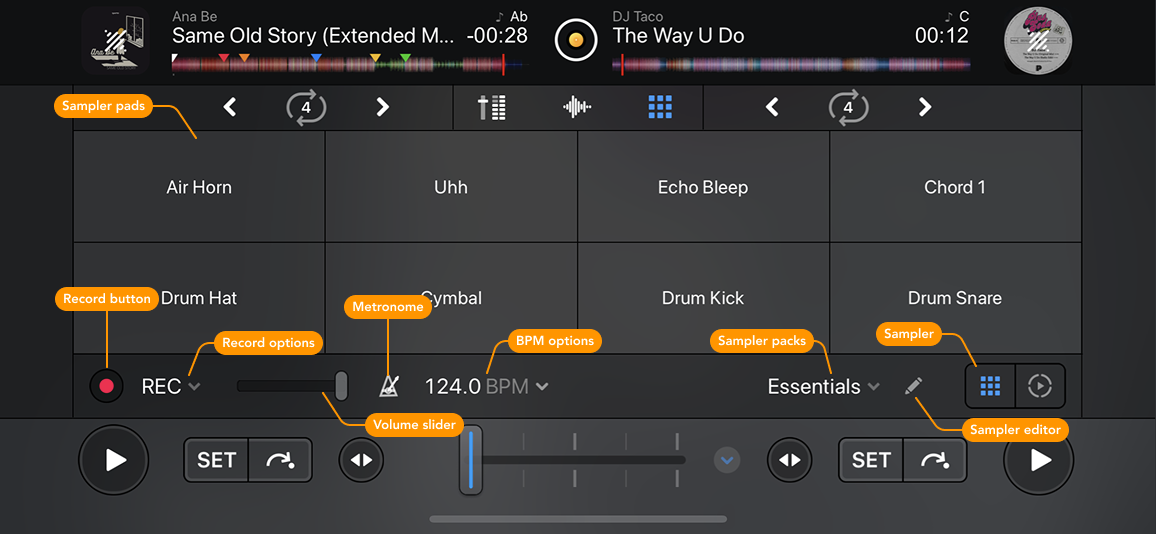Double the right deck loop length
1156x534 pixels.
coord(925,108)
